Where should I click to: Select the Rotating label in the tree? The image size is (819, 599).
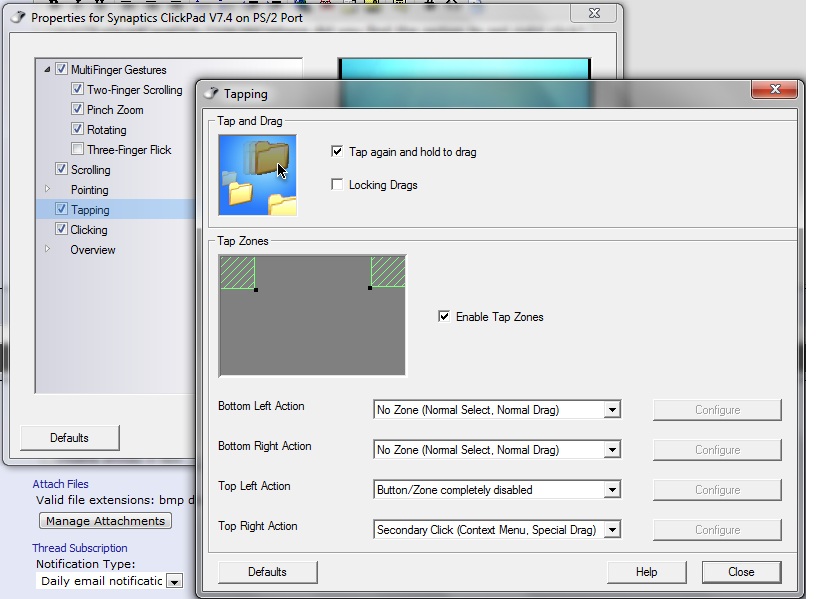click(x=107, y=130)
